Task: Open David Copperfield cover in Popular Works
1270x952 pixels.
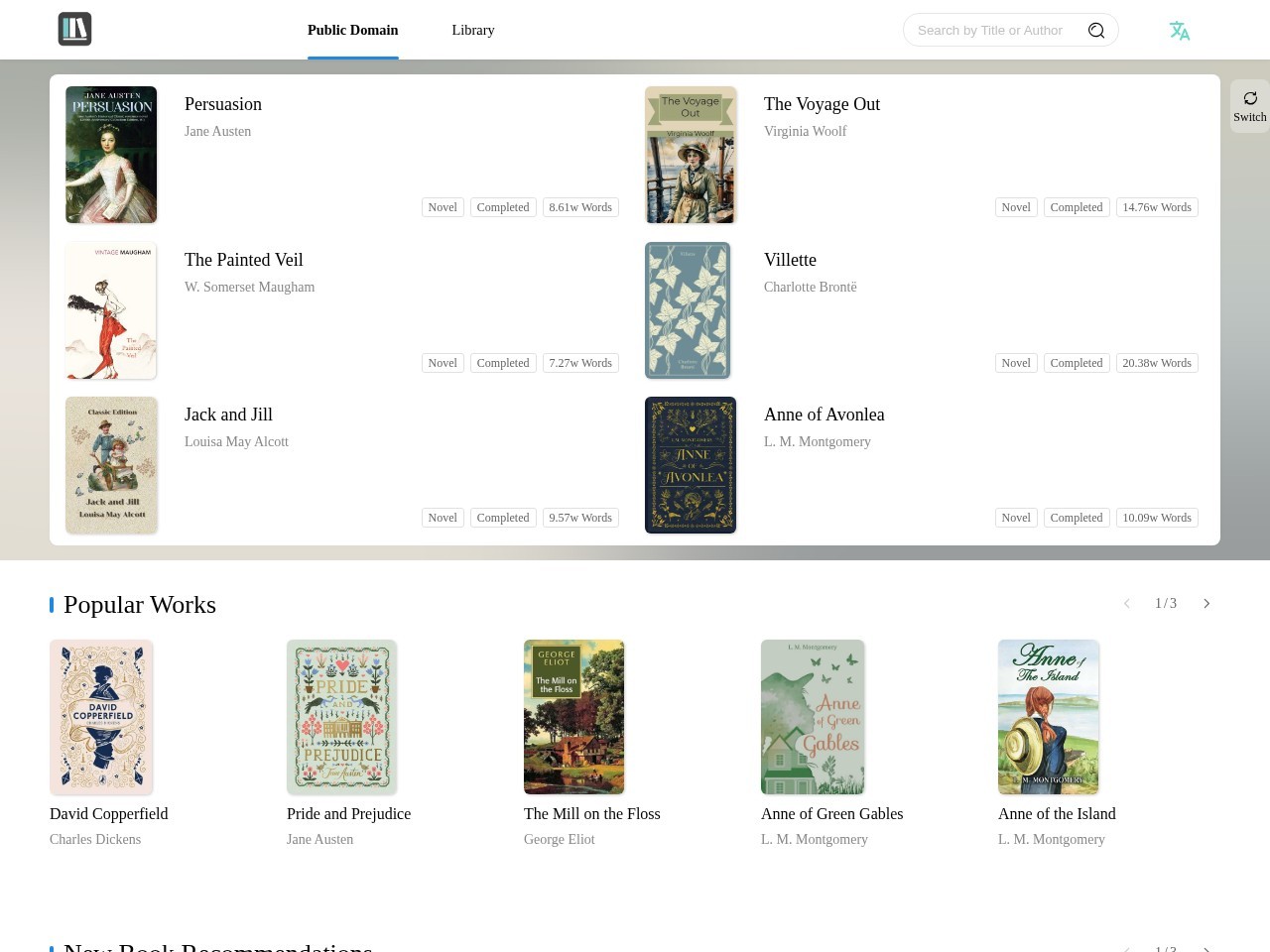Action: [x=101, y=717]
